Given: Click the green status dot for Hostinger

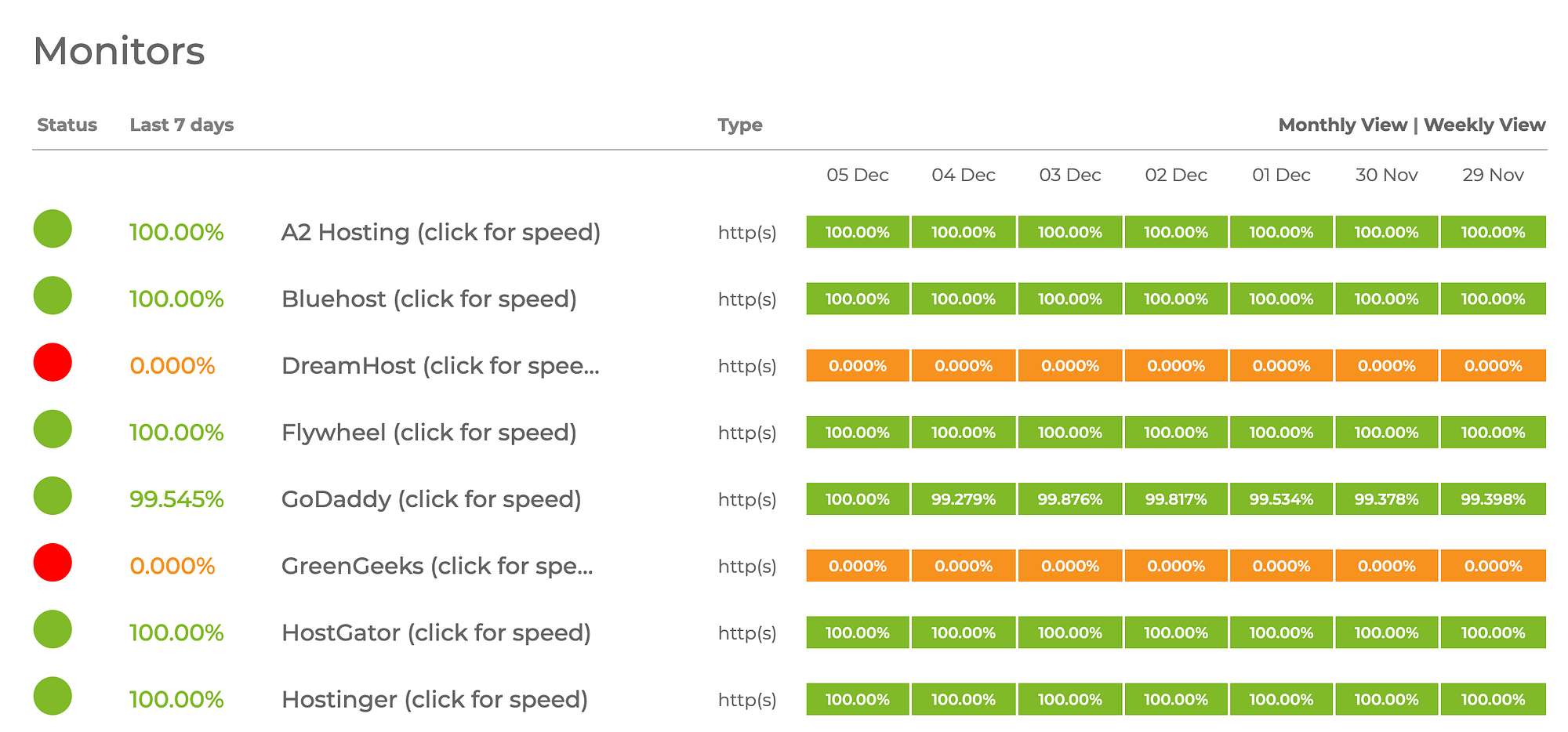Looking at the screenshot, I should pos(53,696).
